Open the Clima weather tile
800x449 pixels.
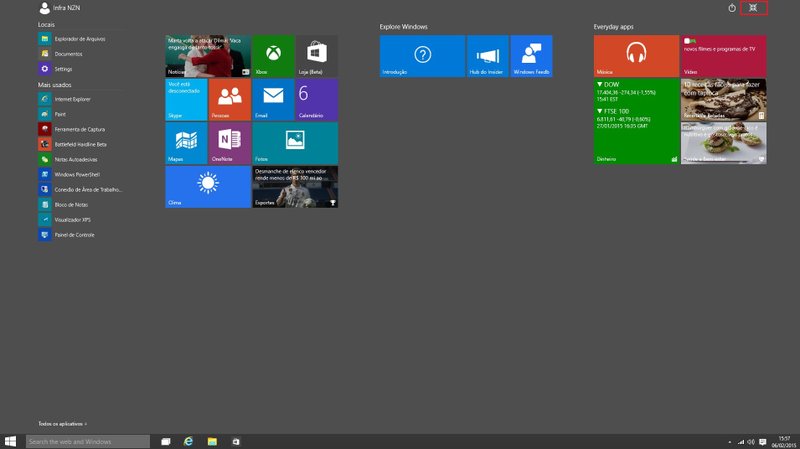click(x=208, y=187)
